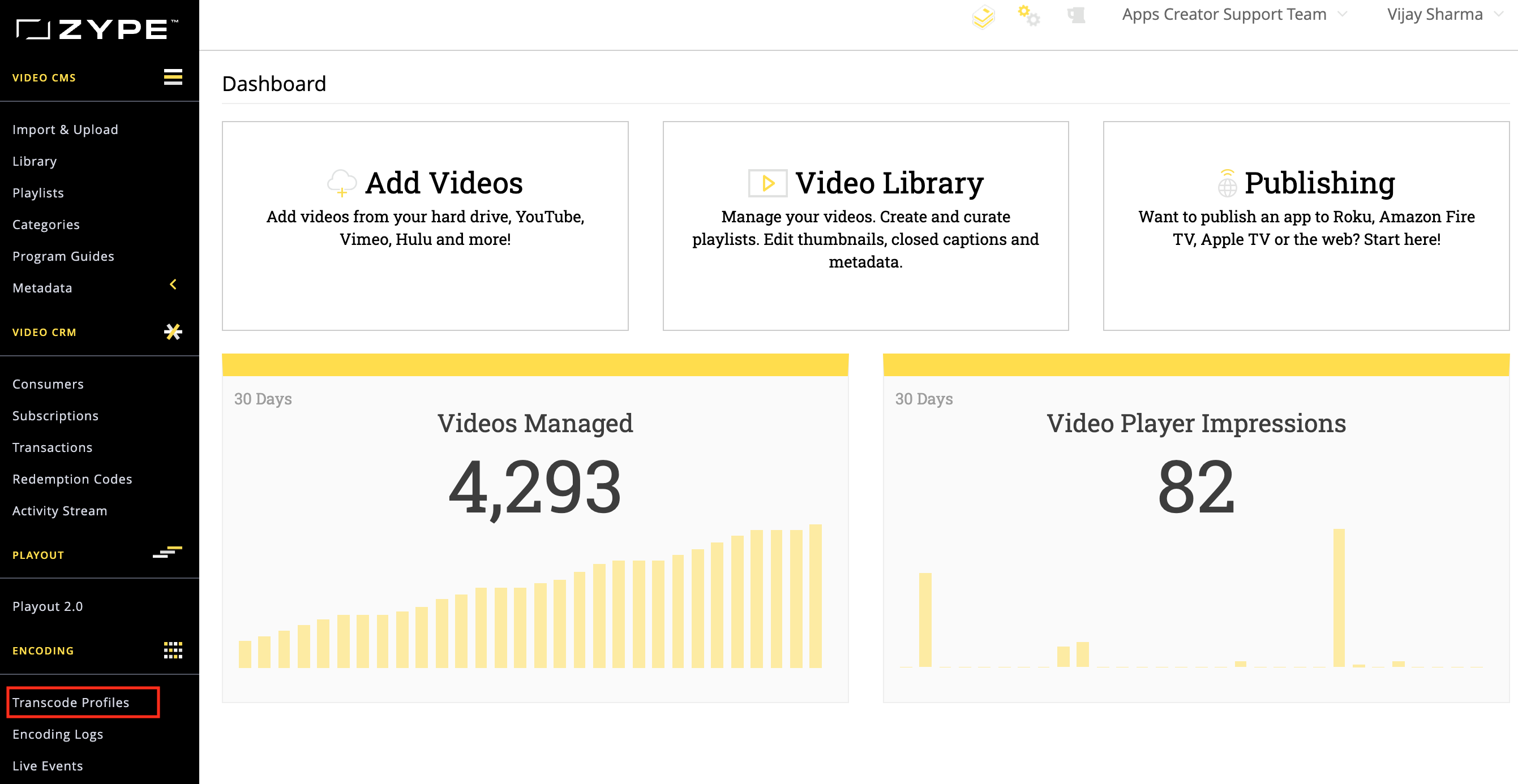Click the Video CRM asterisk icon
1518x784 pixels.
click(x=173, y=331)
